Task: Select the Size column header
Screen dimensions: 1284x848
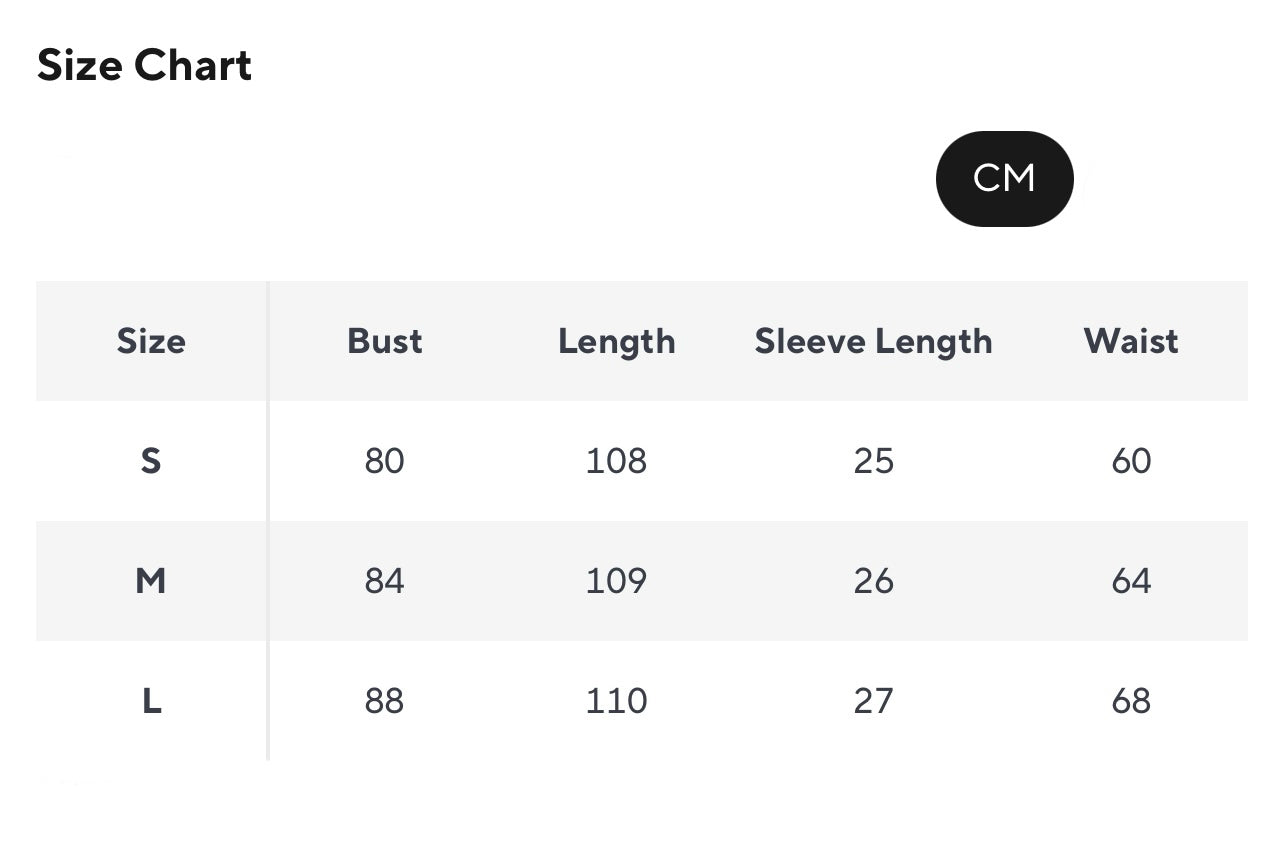Action: pyautogui.click(x=151, y=341)
